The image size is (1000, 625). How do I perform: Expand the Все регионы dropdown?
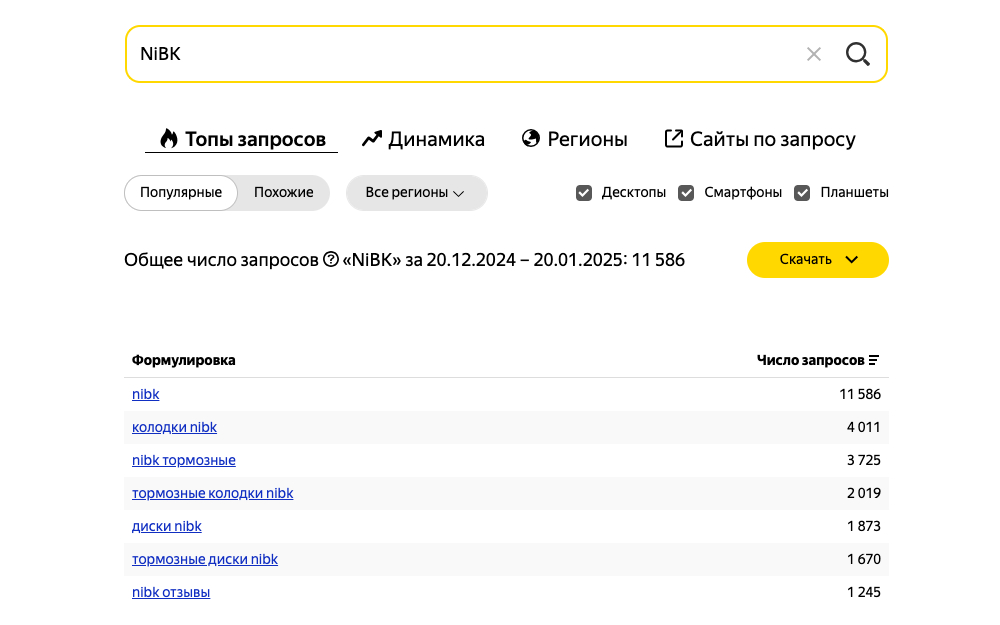[416, 193]
